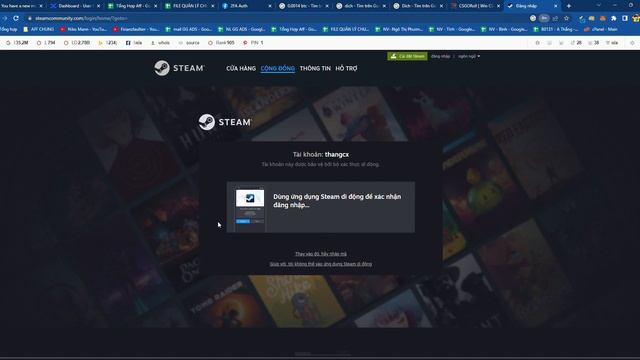The width and height of the screenshot is (640, 360).
Task: Open the language dropdown in the Steam header
Action: click(469, 56)
